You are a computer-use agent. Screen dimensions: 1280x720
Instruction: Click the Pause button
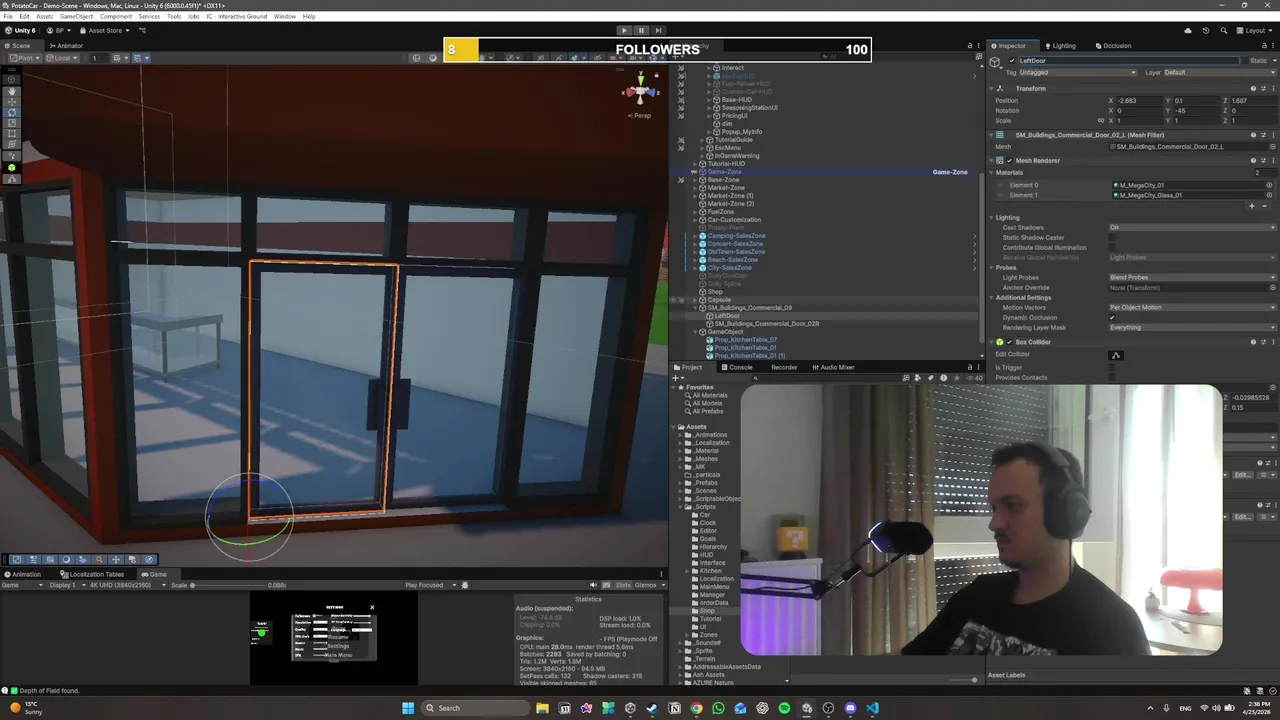pyautogui.click(x=641, y=30)
